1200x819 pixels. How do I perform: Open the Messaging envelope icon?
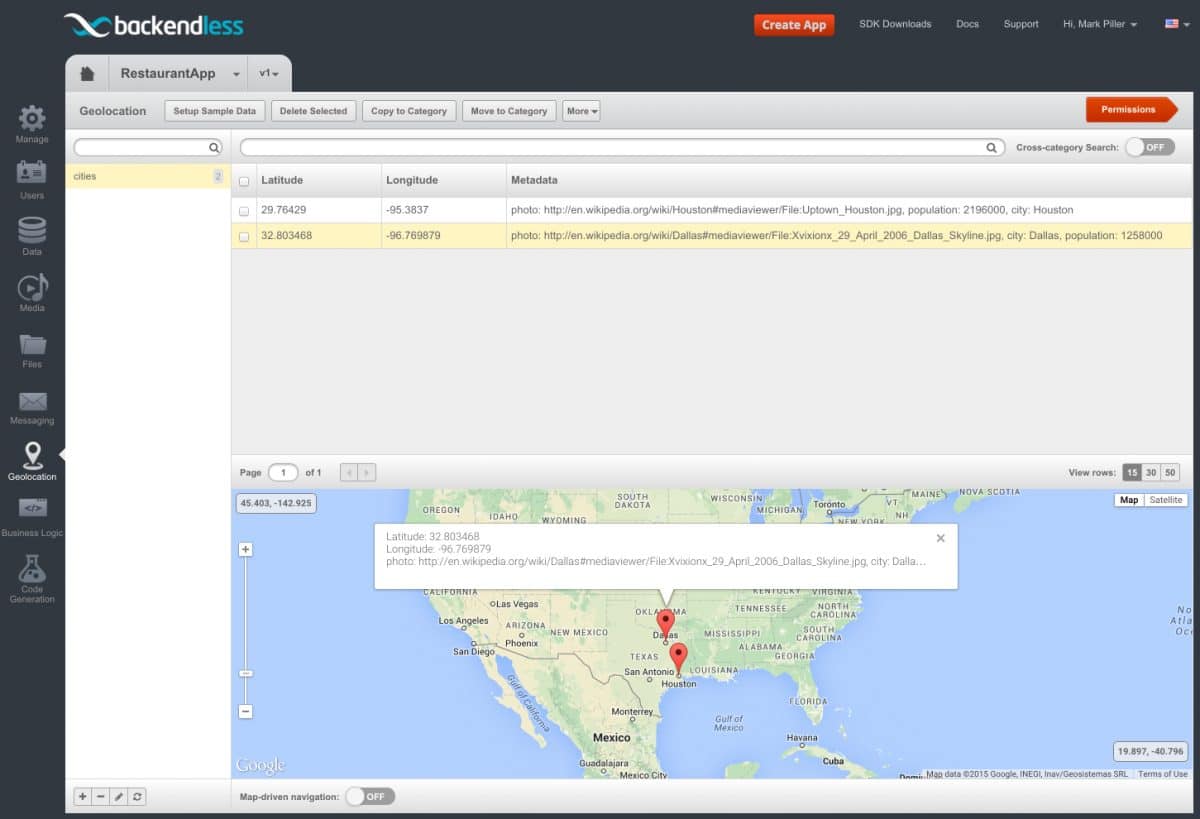[32, 401]
